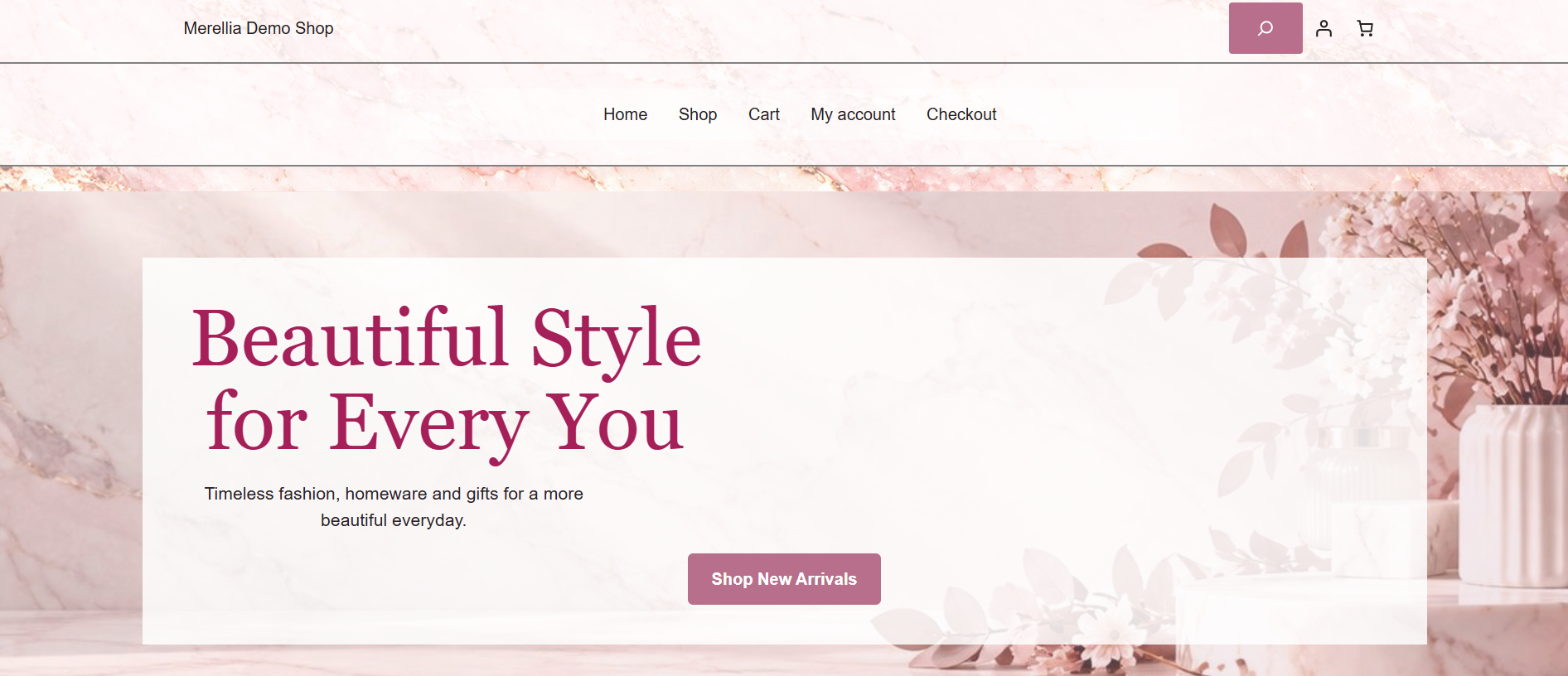
Task: Open the search magnifier button
Action: 1266,28
